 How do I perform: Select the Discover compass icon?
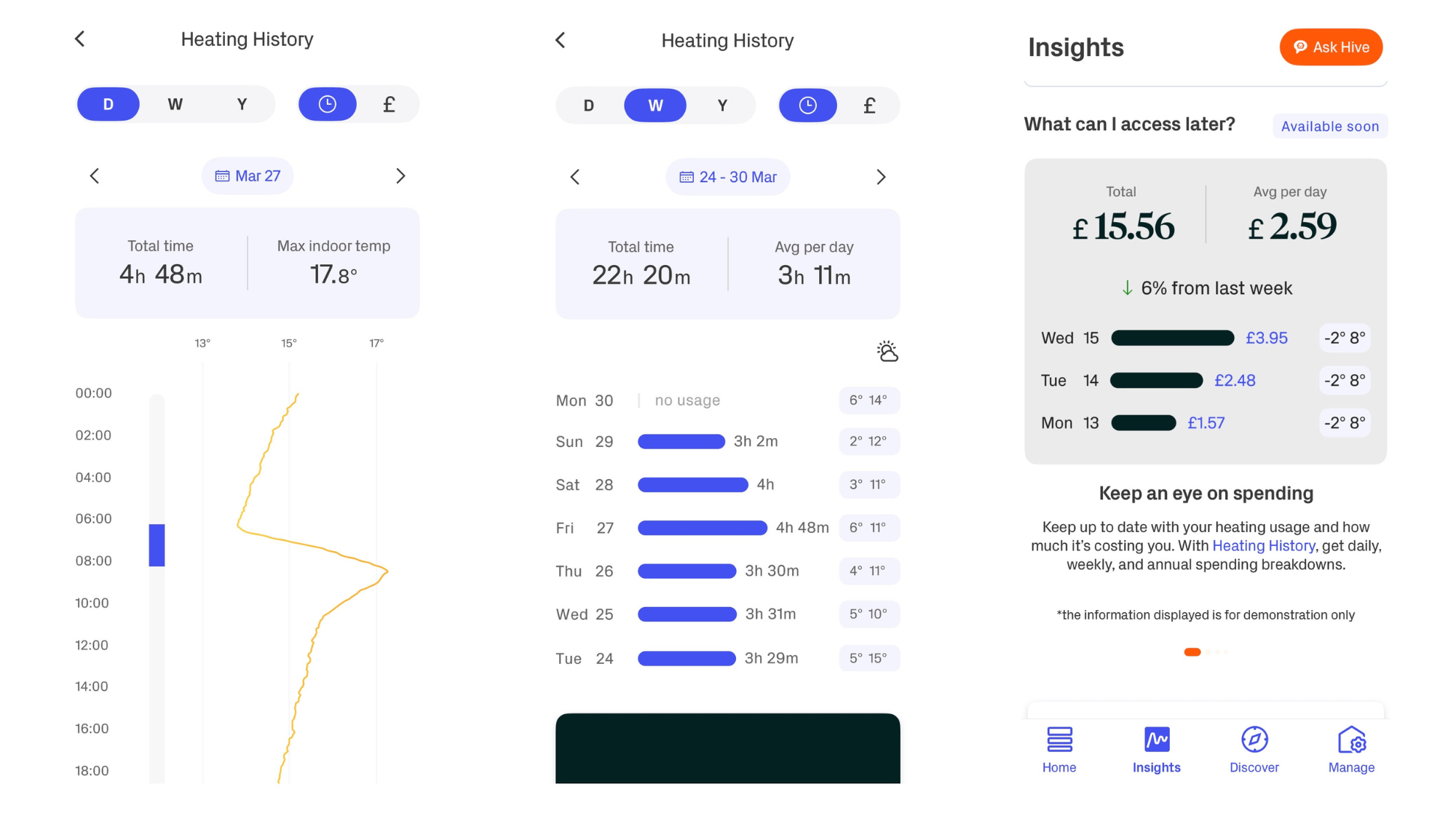(x=1254, y=740)
